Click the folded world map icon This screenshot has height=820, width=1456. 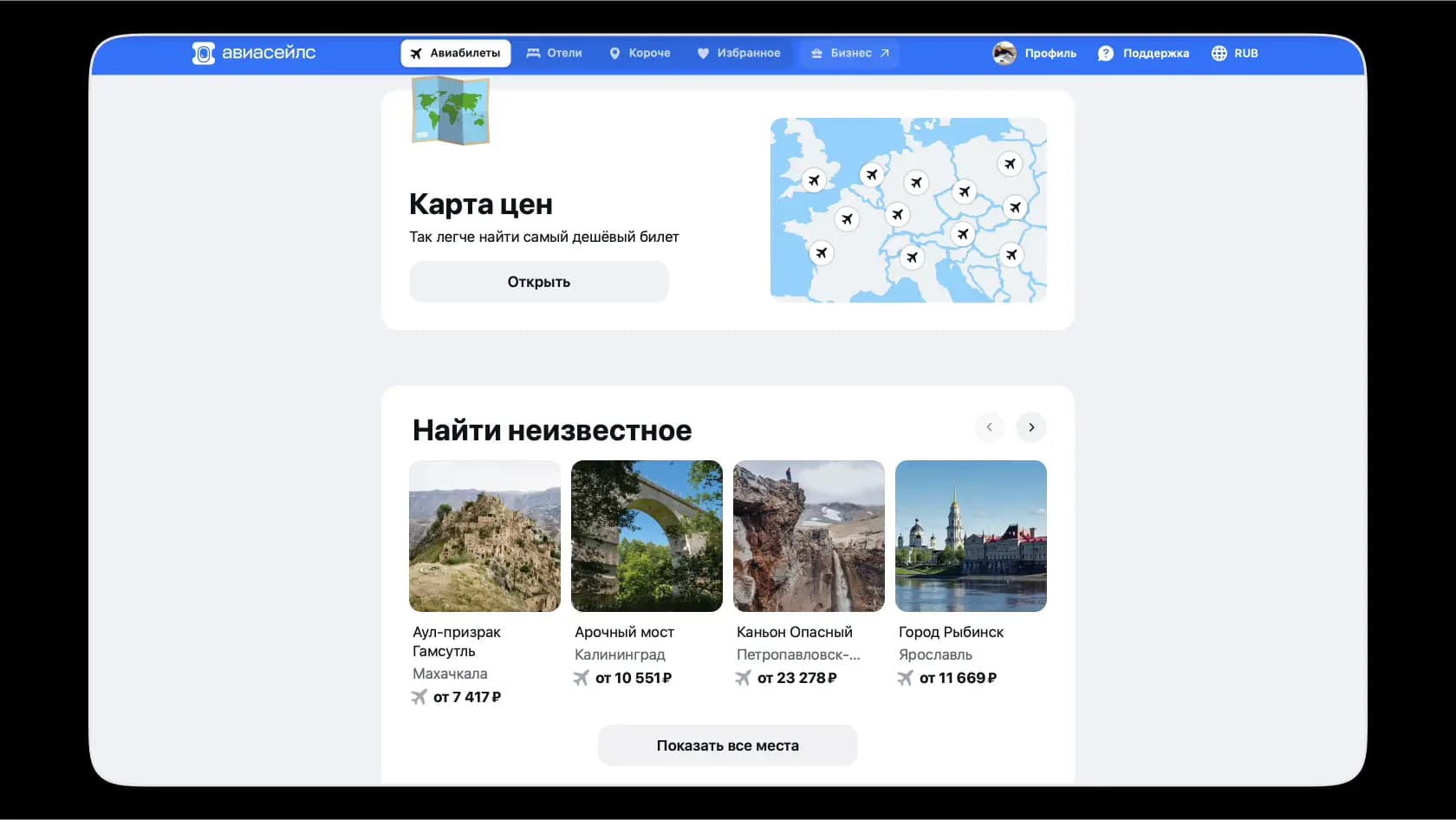[451, 110]
